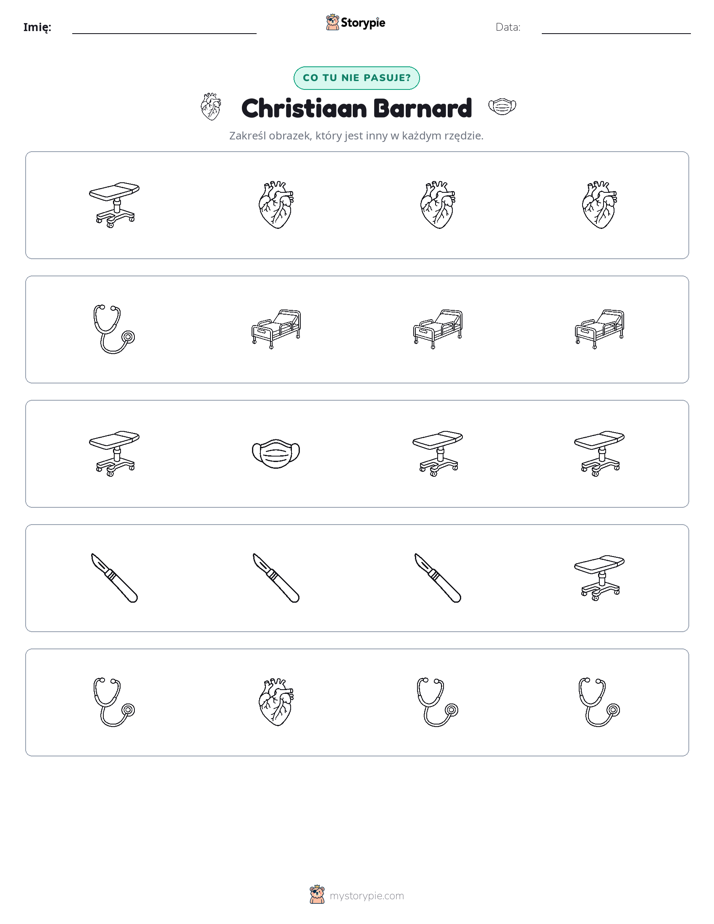Viewport: 714px width, 924px height.
Task: Click the first stethoscope in the last row
Action: 114,702
